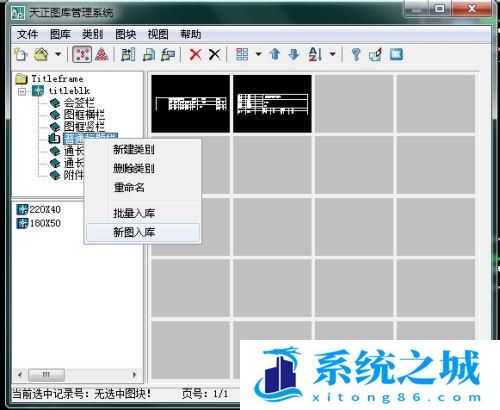The image size is (500, 410).
Task: Toggle the dotted-pattern view toolbar button
Action: tap(82, 54)
